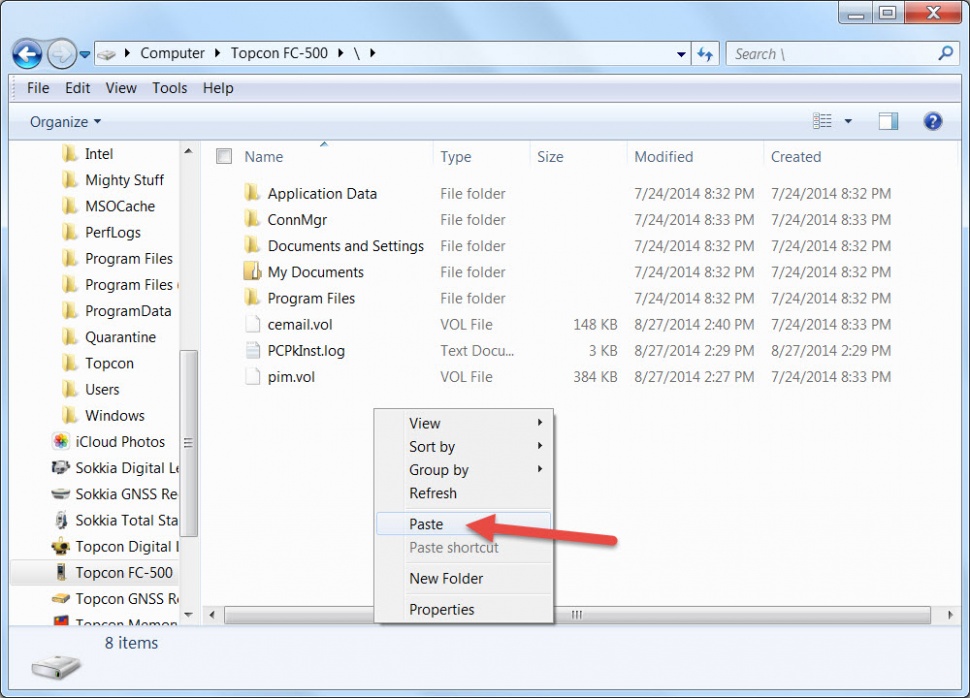Toggle the preview pane button
This screenshot has width=970, height=698.
coord(888,121)
